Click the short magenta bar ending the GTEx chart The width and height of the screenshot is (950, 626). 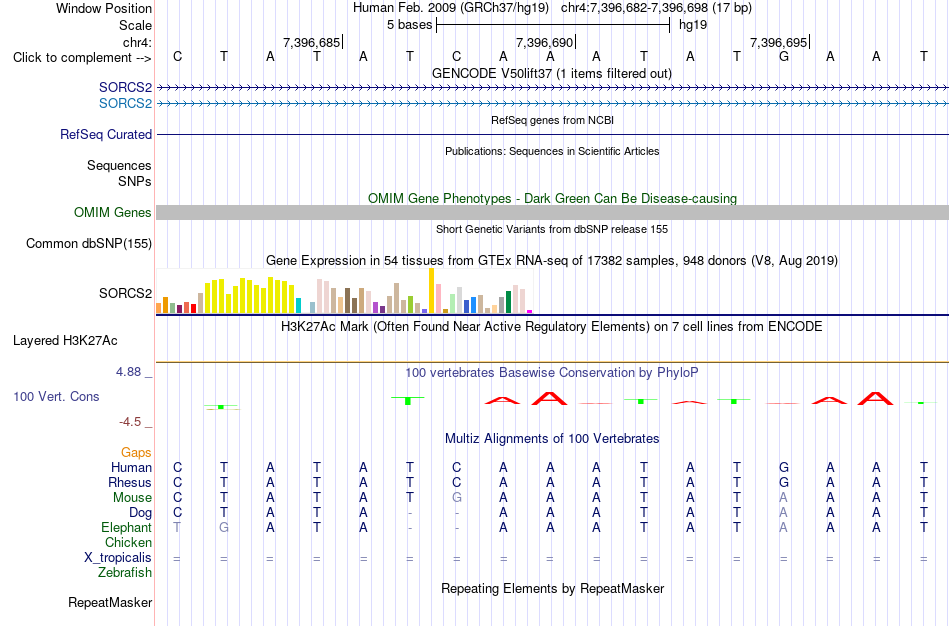530,311
